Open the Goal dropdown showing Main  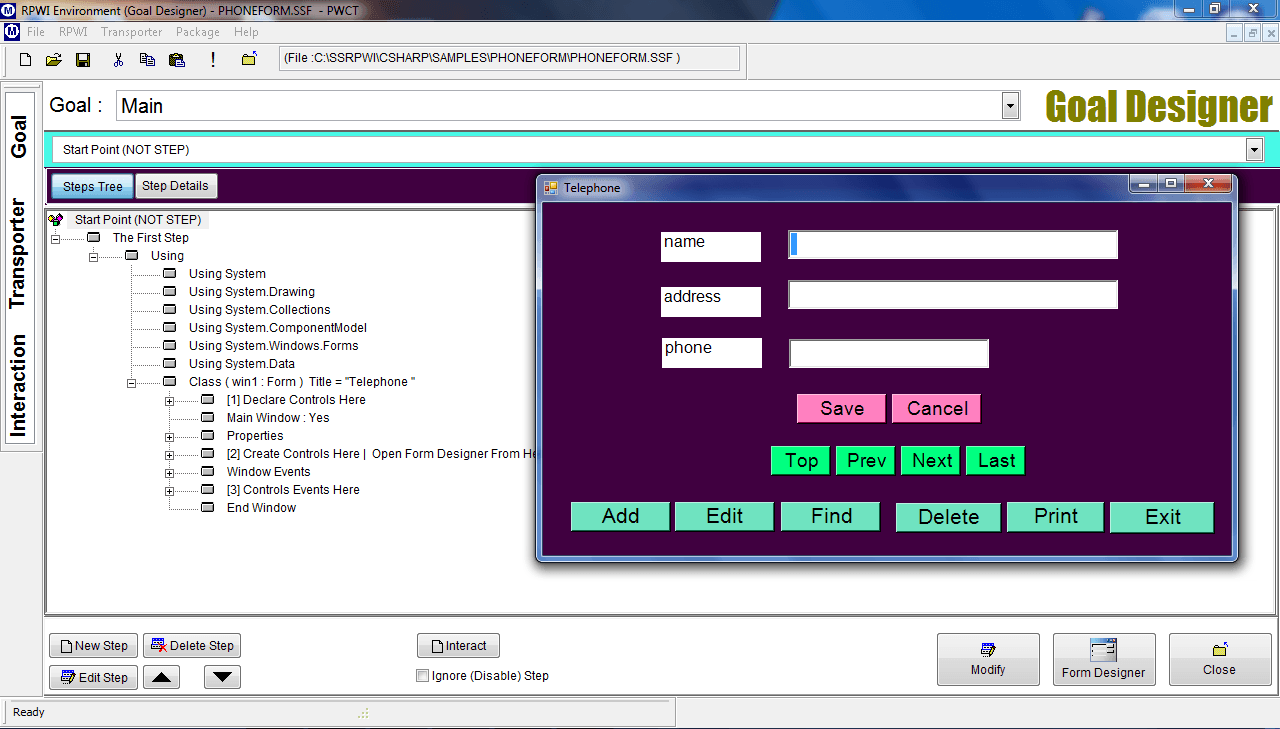pos(1010,105)
